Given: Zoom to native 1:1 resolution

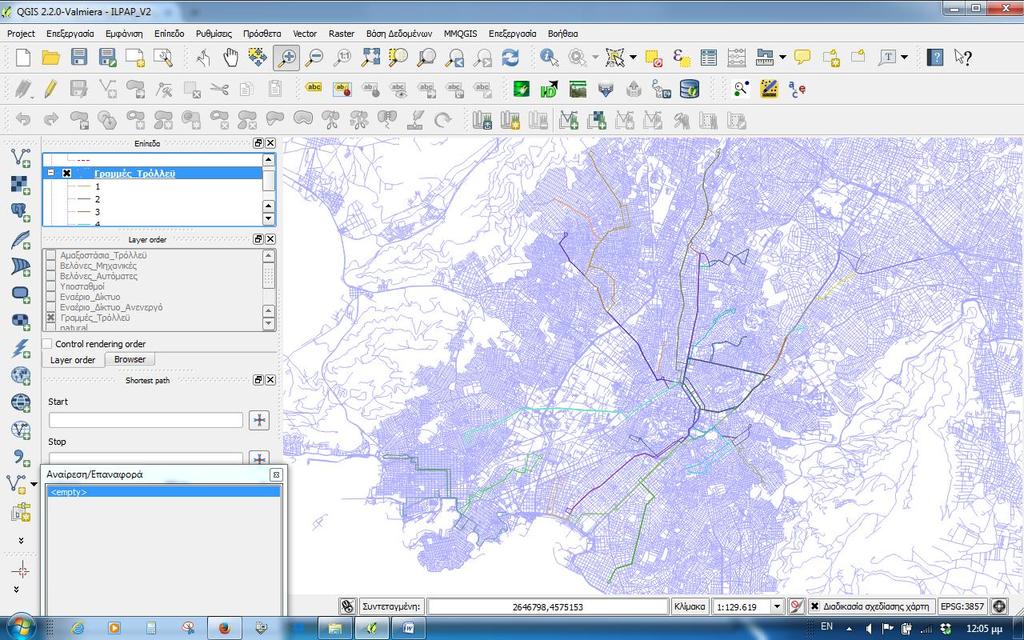Looking at the screenshot, I should (x=342, y=57).
